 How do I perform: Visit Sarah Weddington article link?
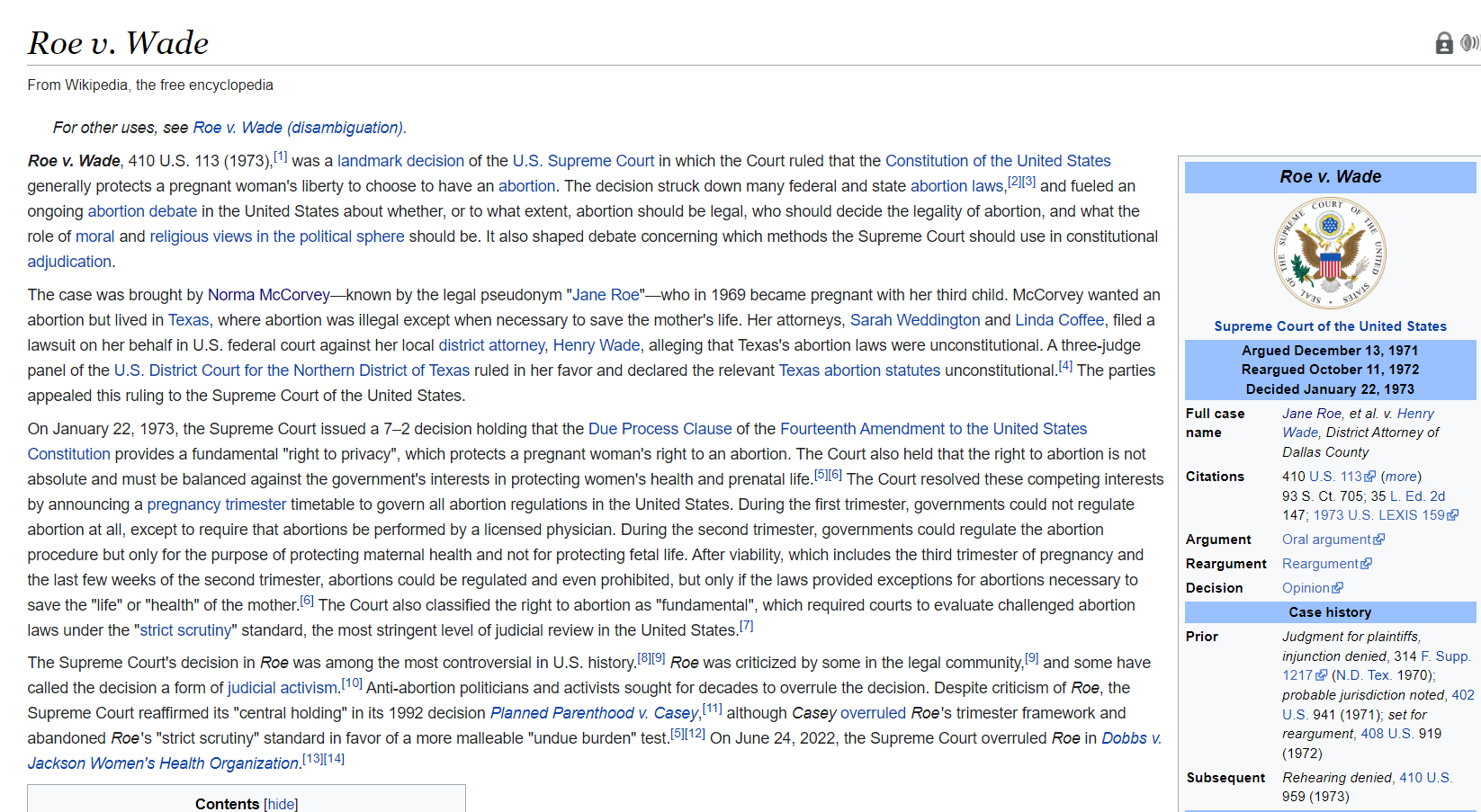(915, 320)
